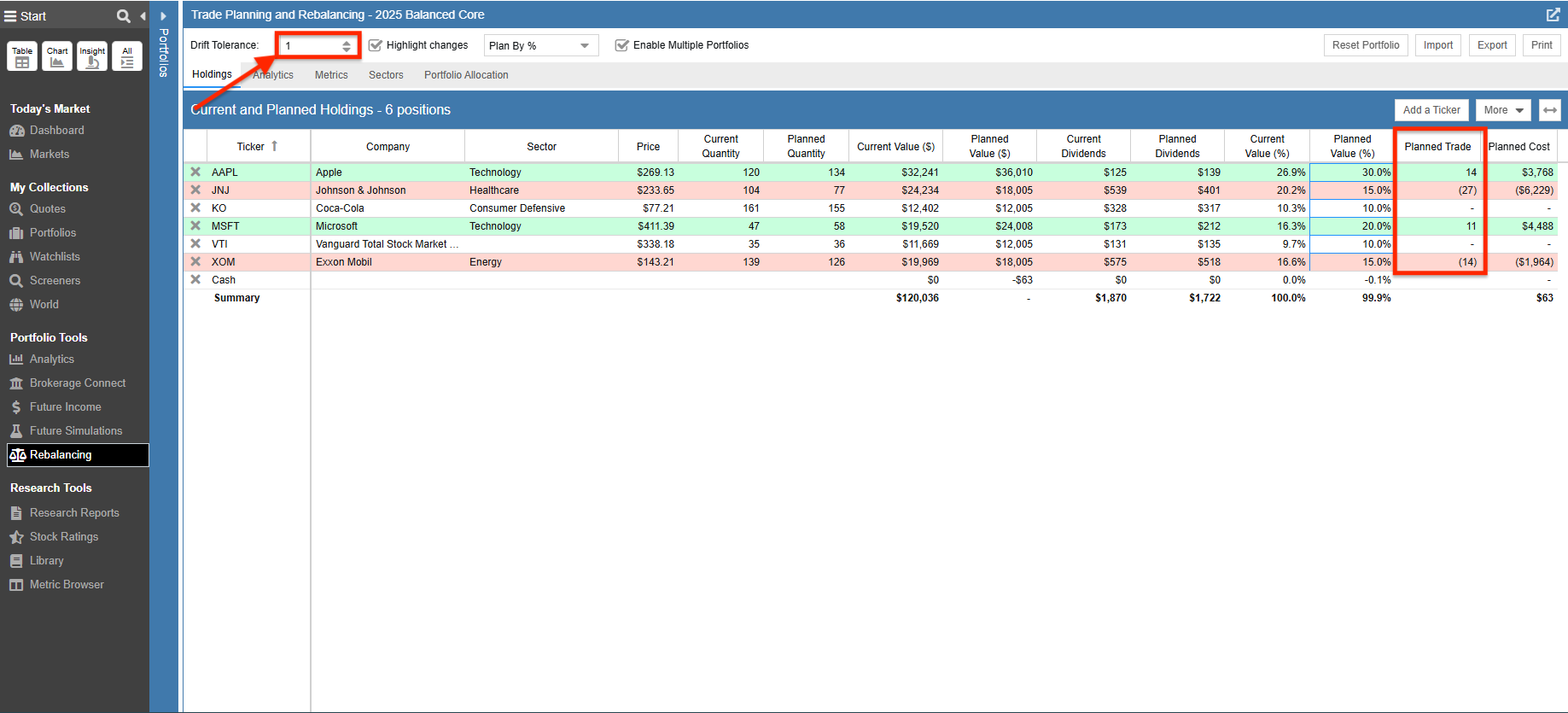Expand the Portfolios side panel
This screenshot has height=713, width=1568.
click(163, 16)
